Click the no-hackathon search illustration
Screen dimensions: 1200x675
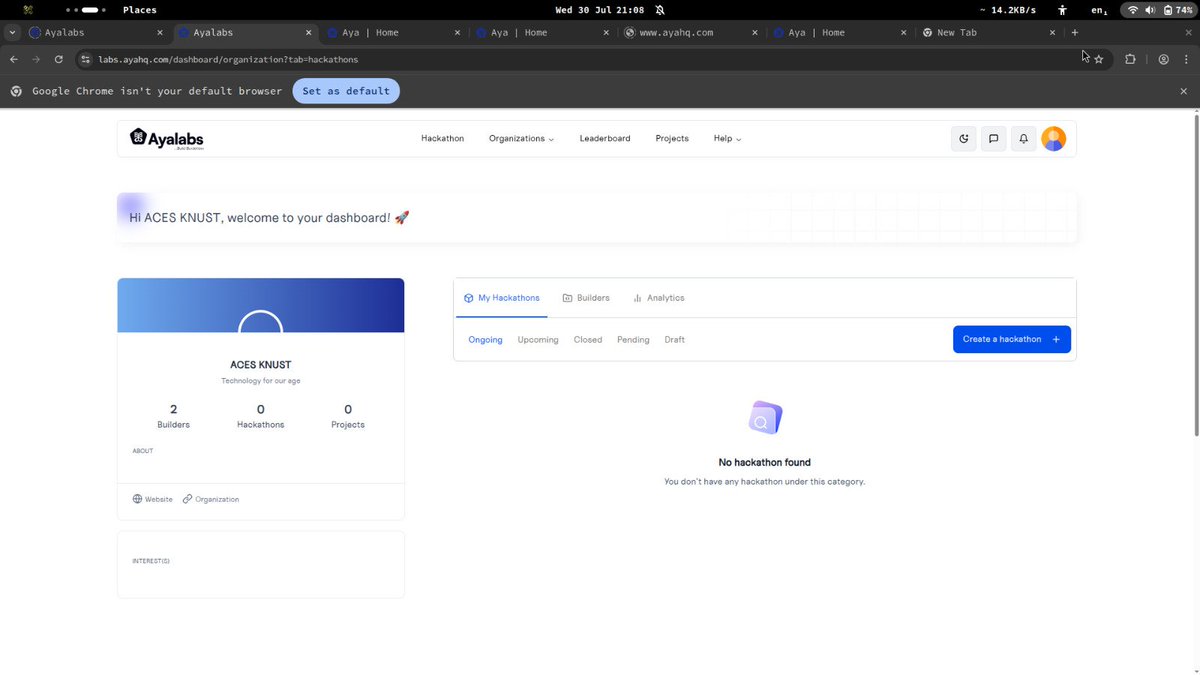(x=765, y=418)
